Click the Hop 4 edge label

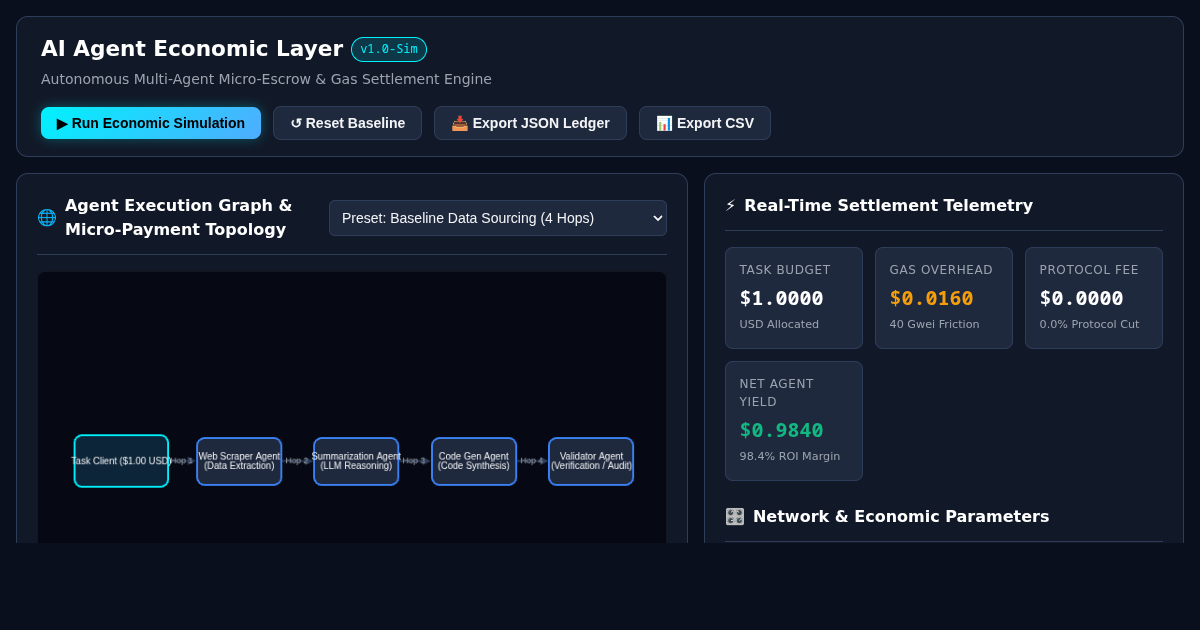(x=532, y=461)
